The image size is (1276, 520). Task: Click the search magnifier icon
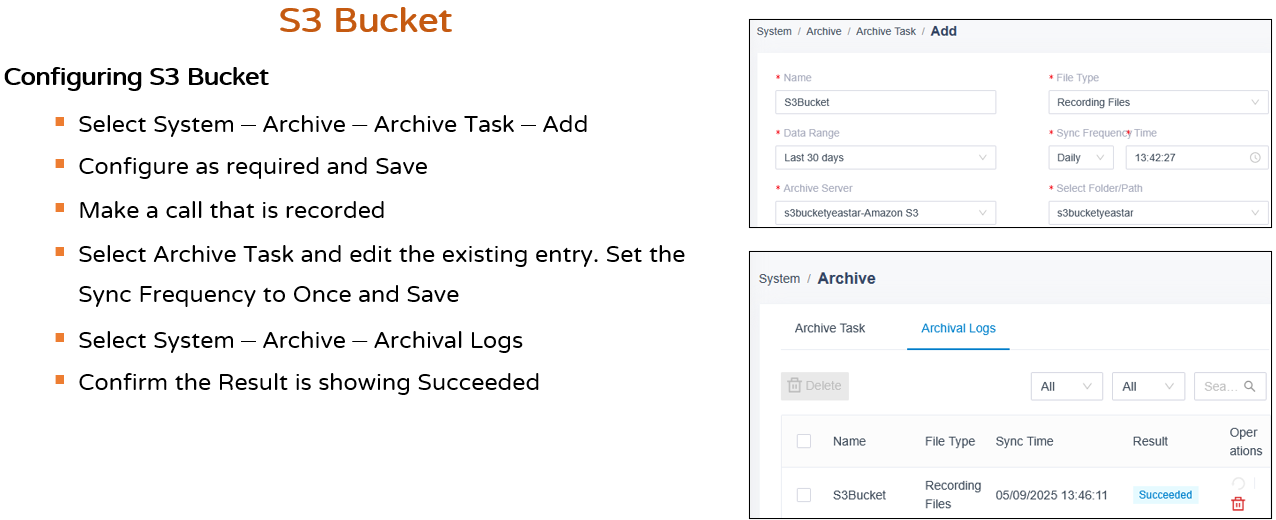tap(1249, 386)
